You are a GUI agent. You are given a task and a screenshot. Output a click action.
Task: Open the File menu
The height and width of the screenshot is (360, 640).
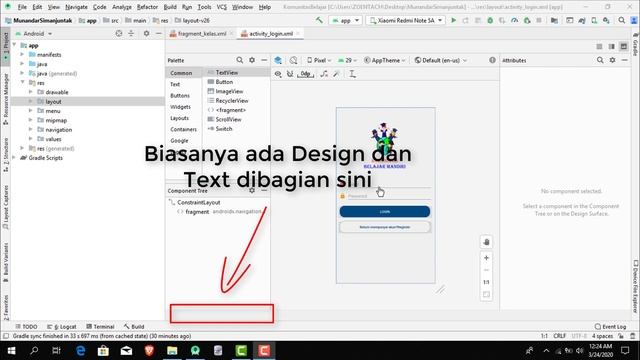[22, 7]
